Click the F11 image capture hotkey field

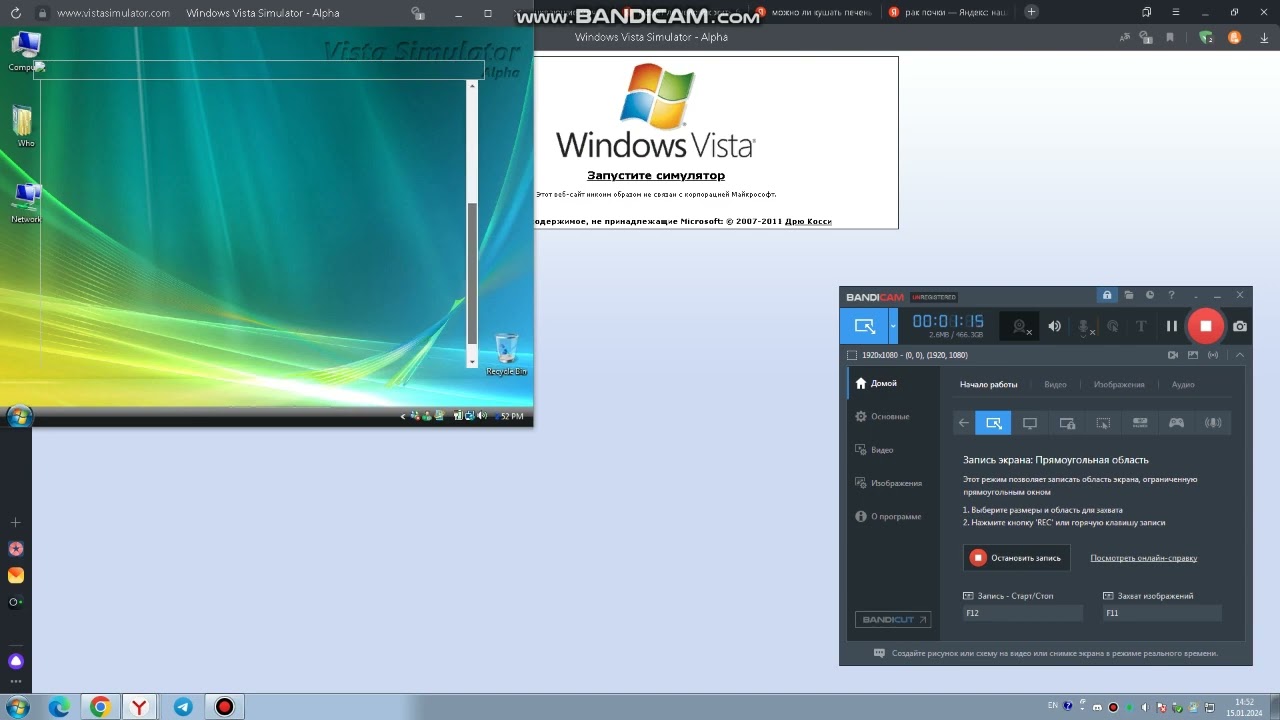[1162, 613]
